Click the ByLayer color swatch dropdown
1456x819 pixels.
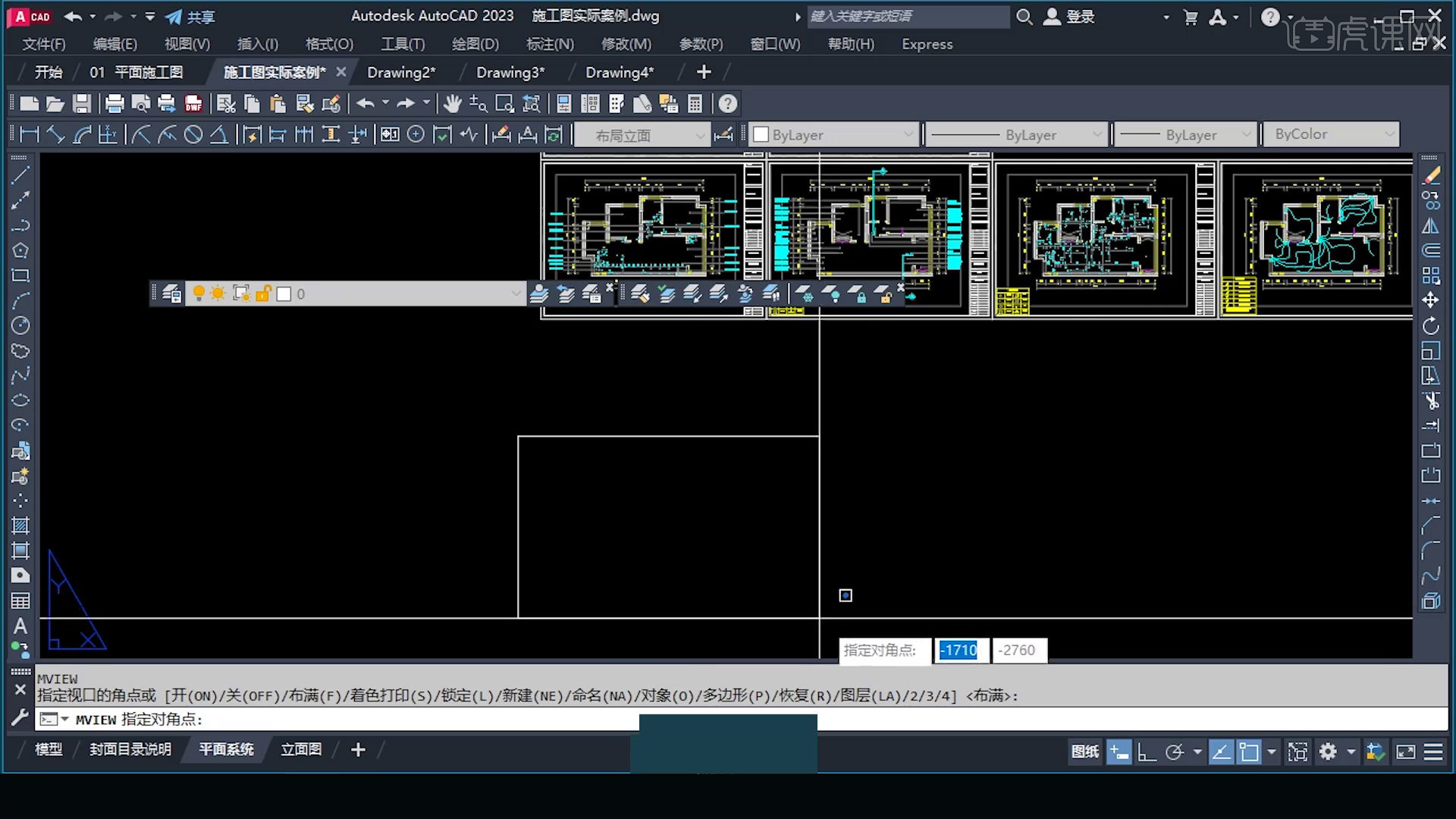(x=908, y=134)
